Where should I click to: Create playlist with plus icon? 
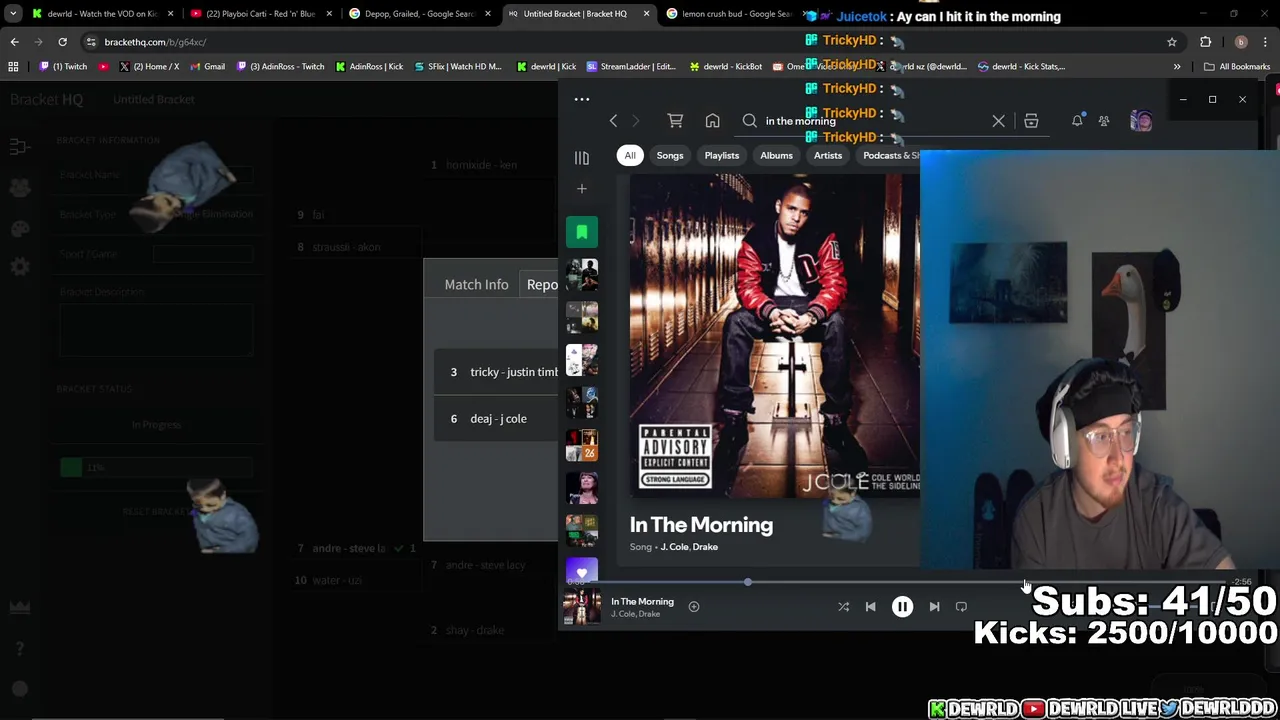[581, 189]
